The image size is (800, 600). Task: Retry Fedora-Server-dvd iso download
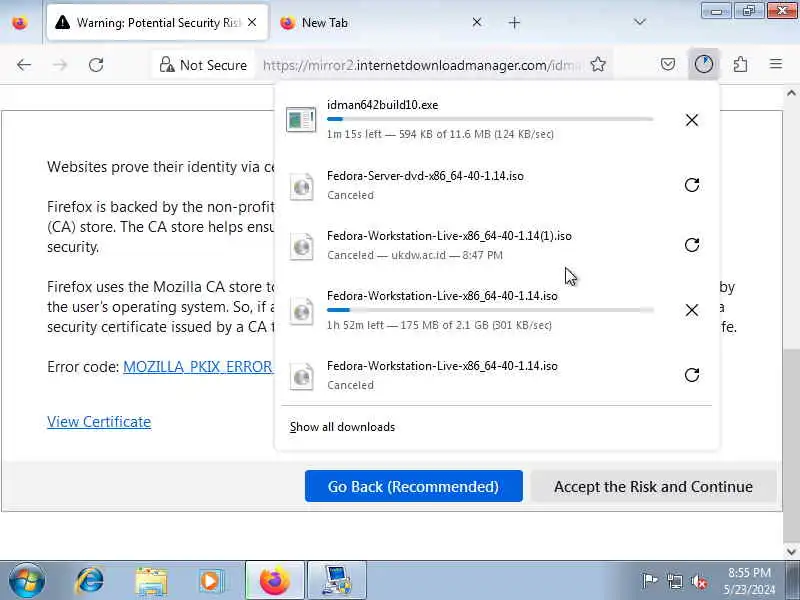tap(692, 185)
